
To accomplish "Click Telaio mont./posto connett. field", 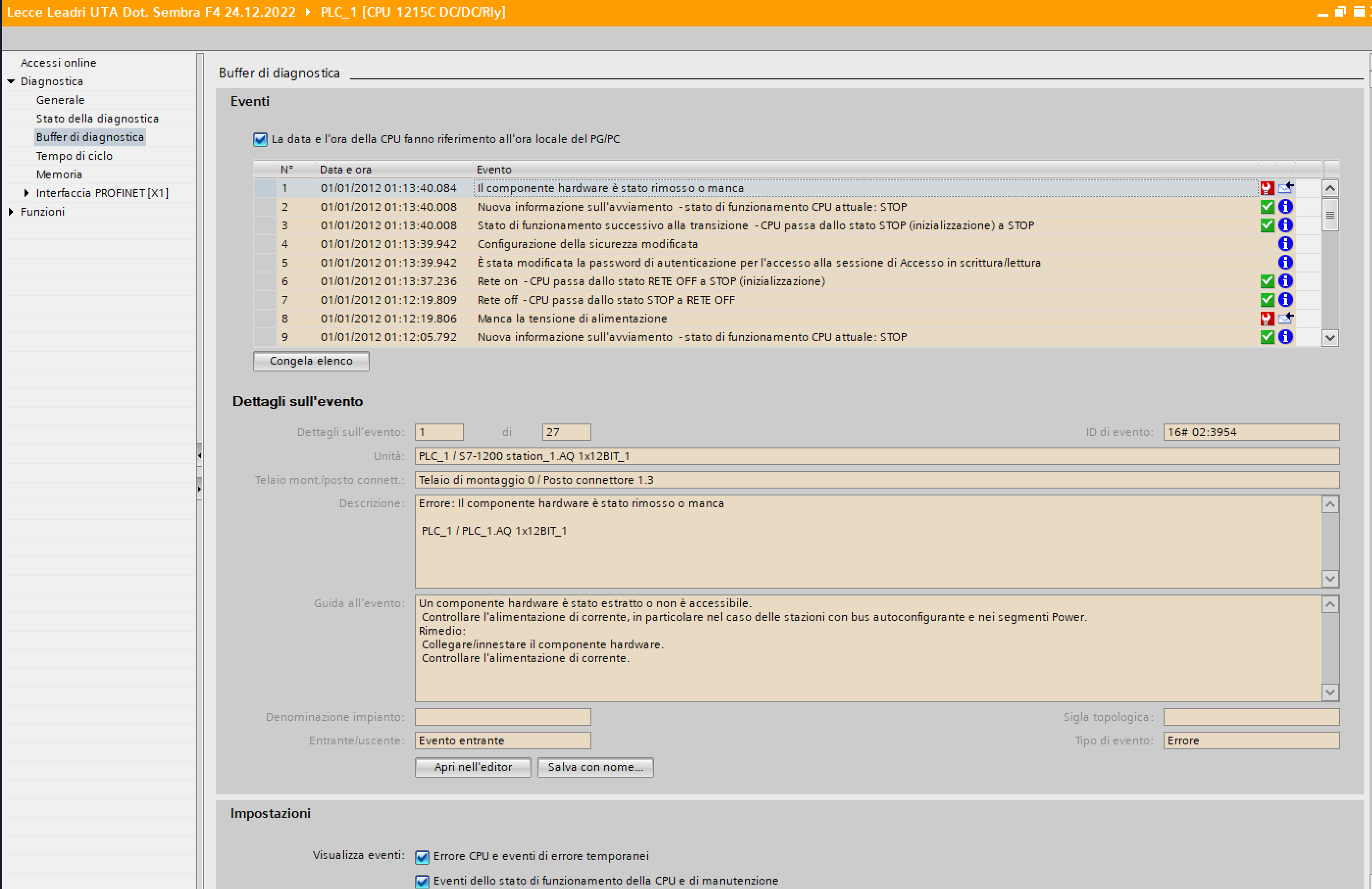I will click(877, 480).
